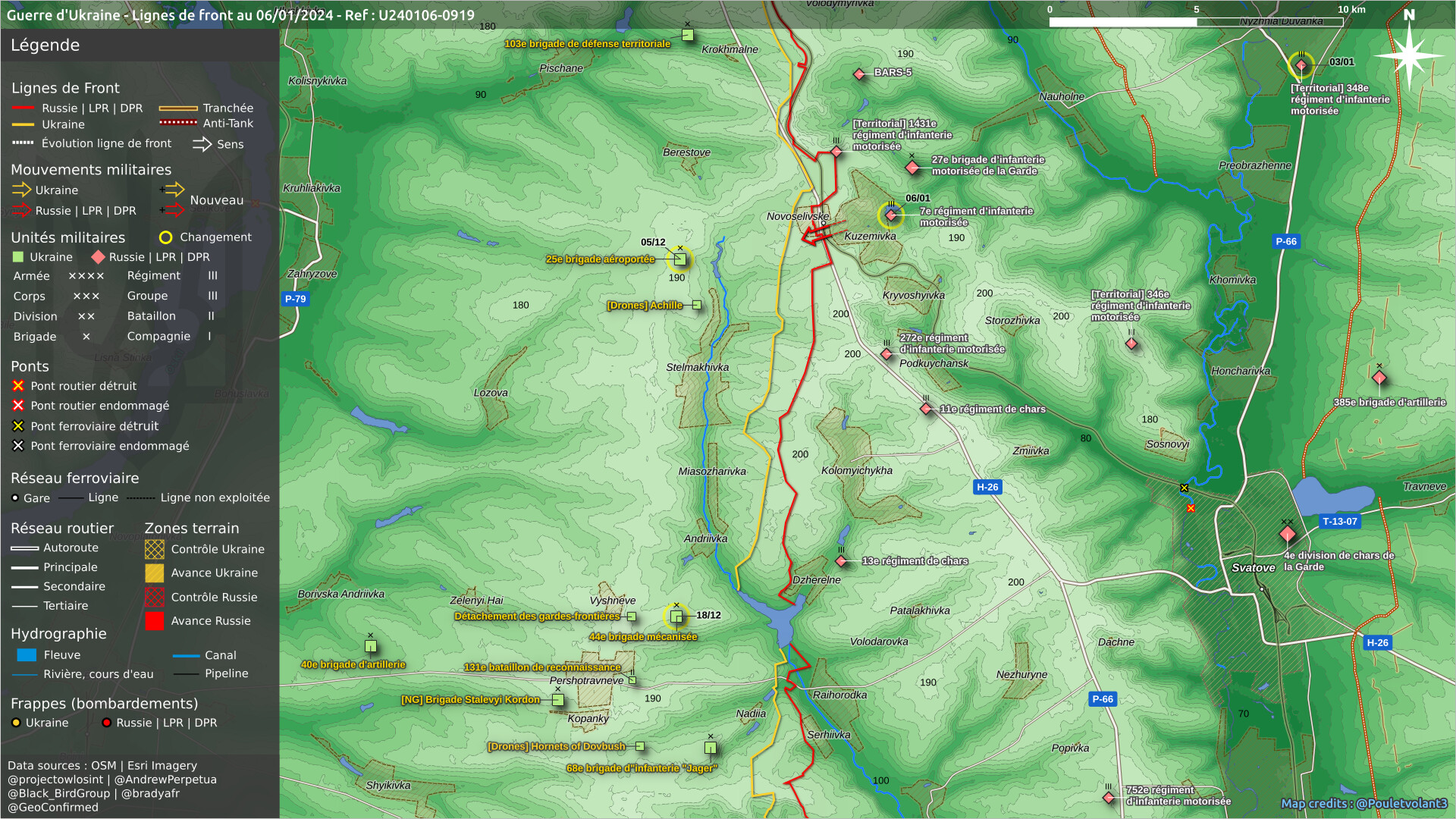Click the 40e brigade d'artillerie green marker
This screenshot has height=819, width=1456.
[371, 646]
